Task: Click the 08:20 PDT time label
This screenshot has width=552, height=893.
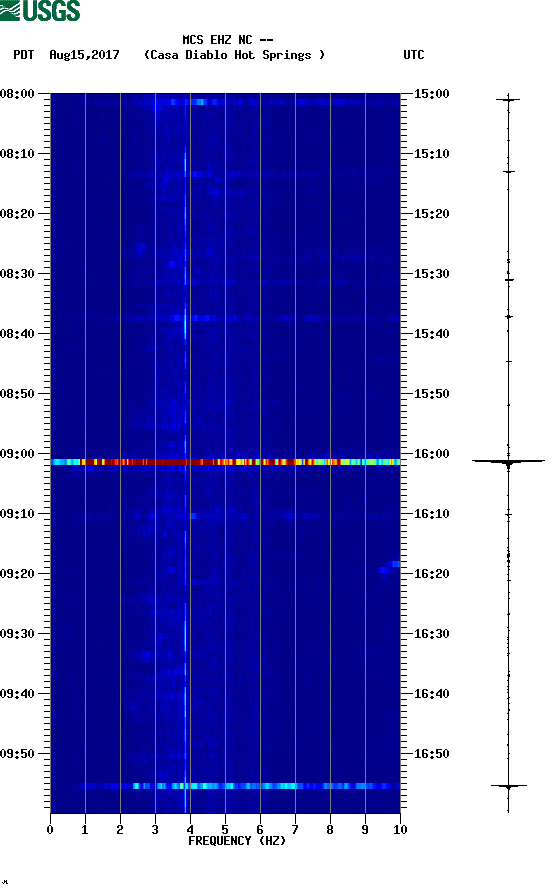Action: click(17, 214)
